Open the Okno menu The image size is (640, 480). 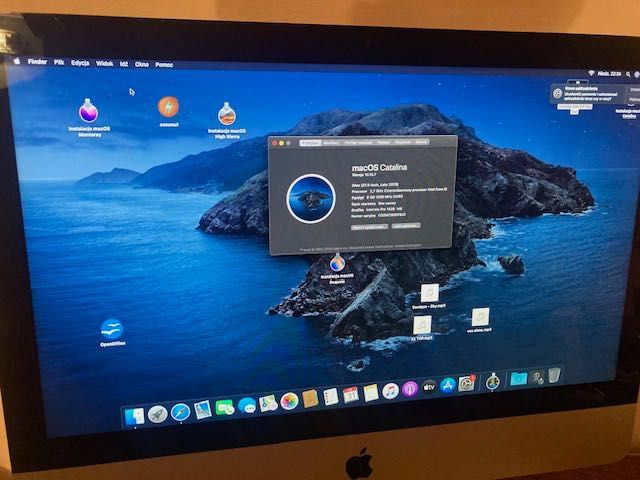(x=142, y=64)
